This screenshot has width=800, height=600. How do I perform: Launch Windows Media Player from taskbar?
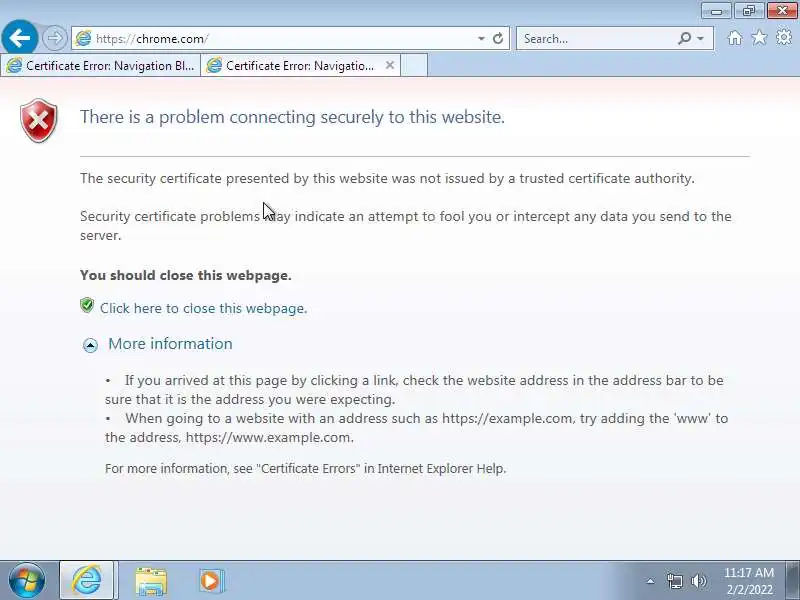211,581
